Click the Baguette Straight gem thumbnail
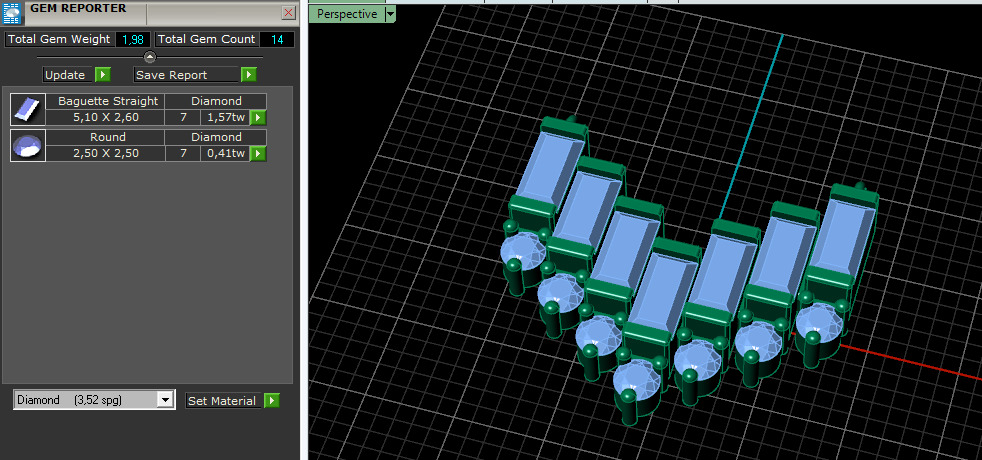This screenshot has width=982, height=460. coord(28,110)
